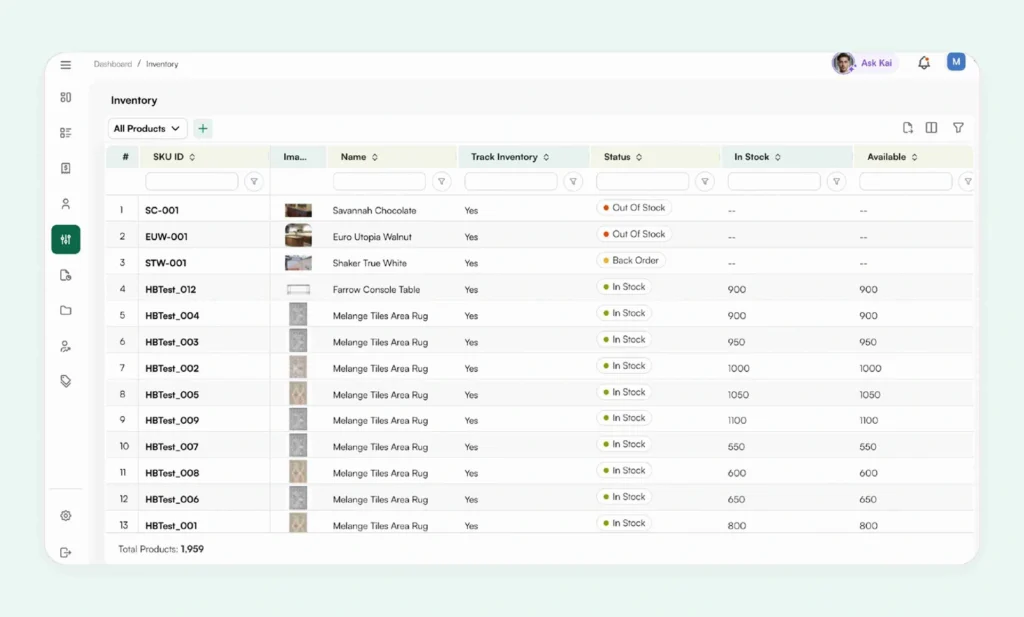The image size is (1024, 617).
Task: Open the All Products dropdown
Action: 146,128
